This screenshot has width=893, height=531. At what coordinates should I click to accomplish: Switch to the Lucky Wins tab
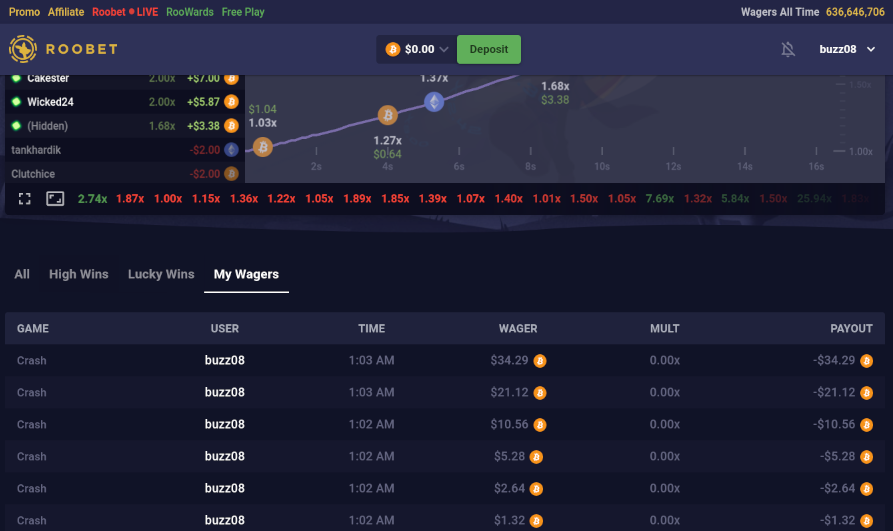tap(161, 274)
